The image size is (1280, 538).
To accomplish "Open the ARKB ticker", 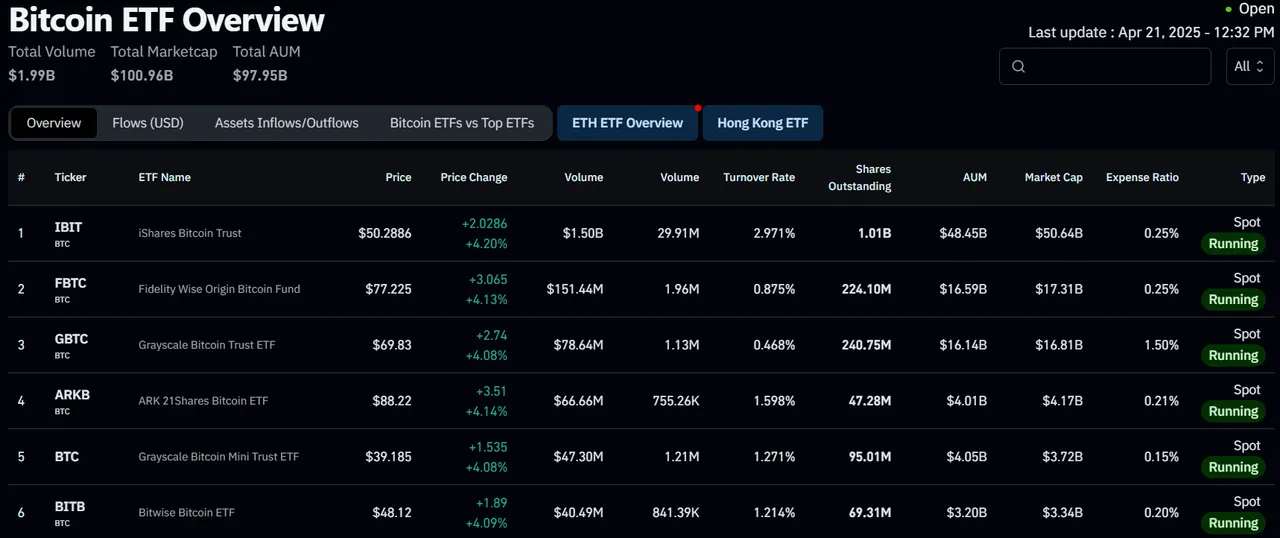I will pyautogui.click(x=72, y=395).
